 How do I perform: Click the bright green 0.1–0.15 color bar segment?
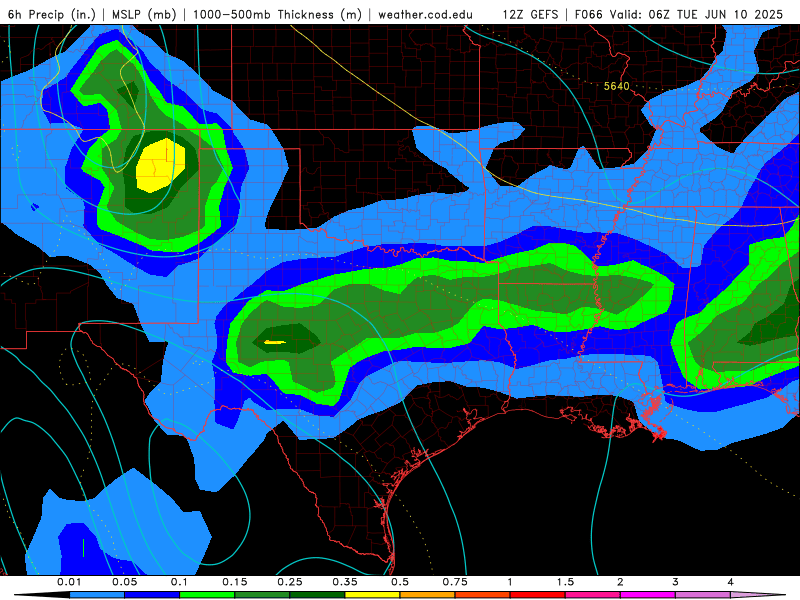[x=207, y=595]
